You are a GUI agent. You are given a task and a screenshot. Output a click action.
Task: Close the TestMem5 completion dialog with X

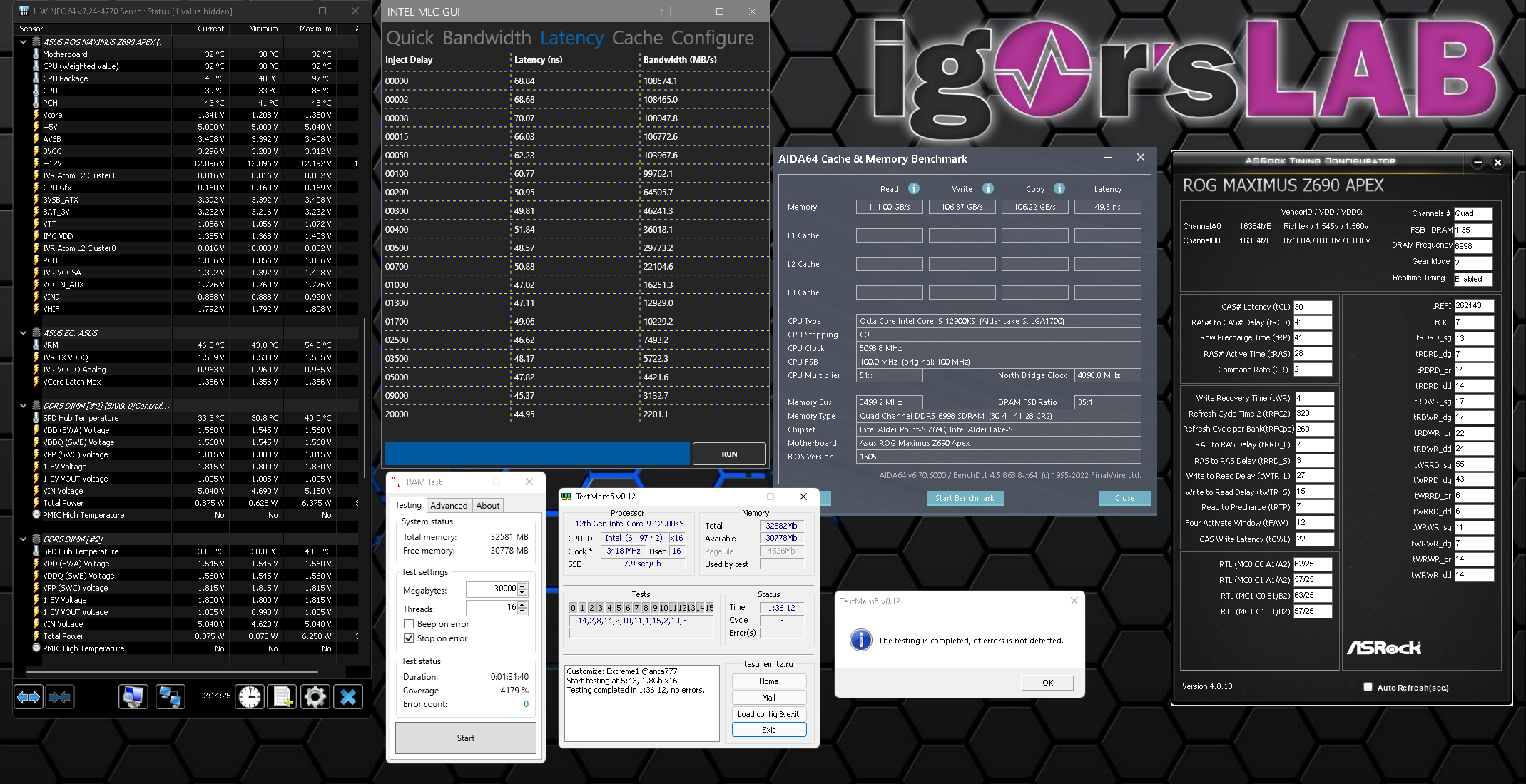pyautogui.click(x=1074, y=601)
